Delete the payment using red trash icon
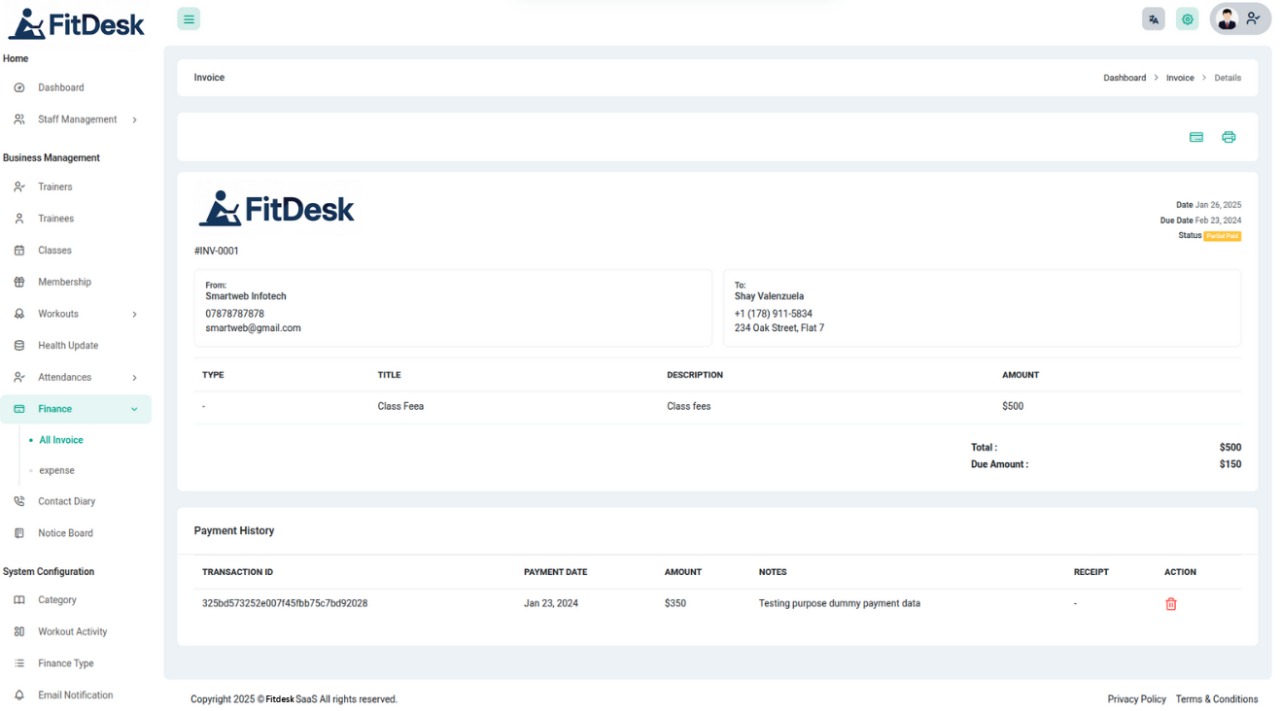 1171,604
